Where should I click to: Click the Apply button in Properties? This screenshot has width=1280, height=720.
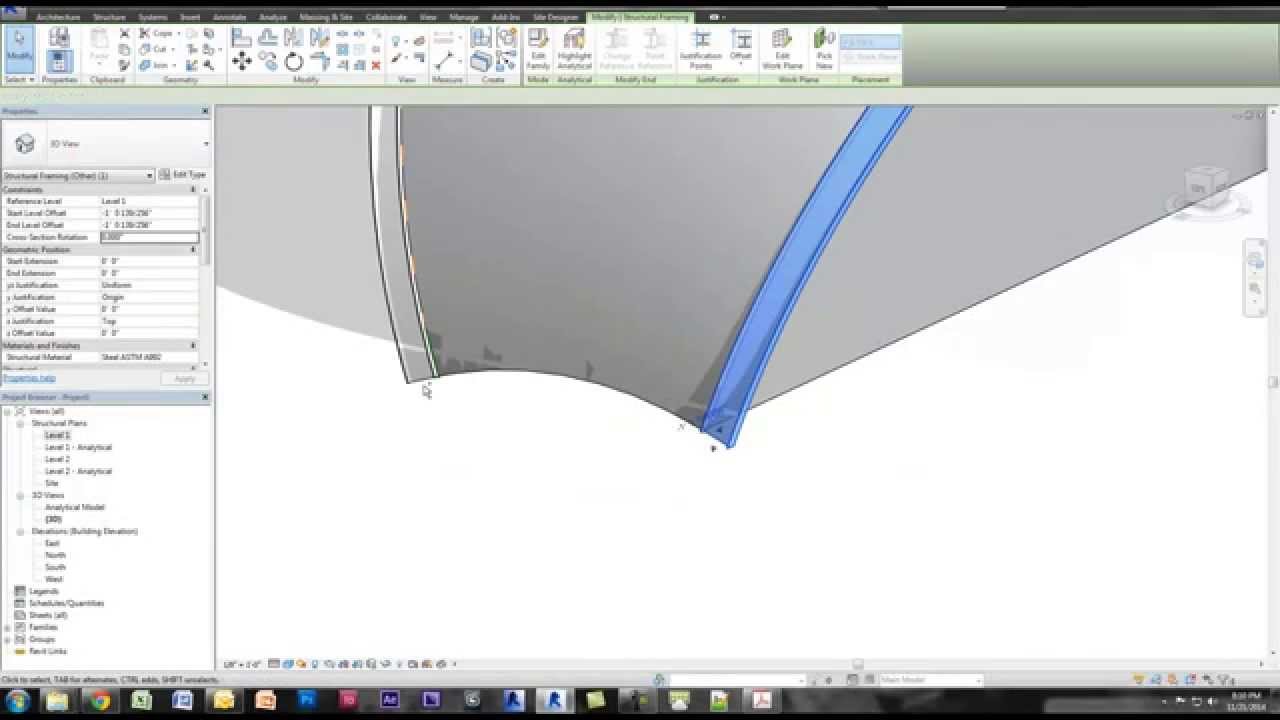point(184,378)
